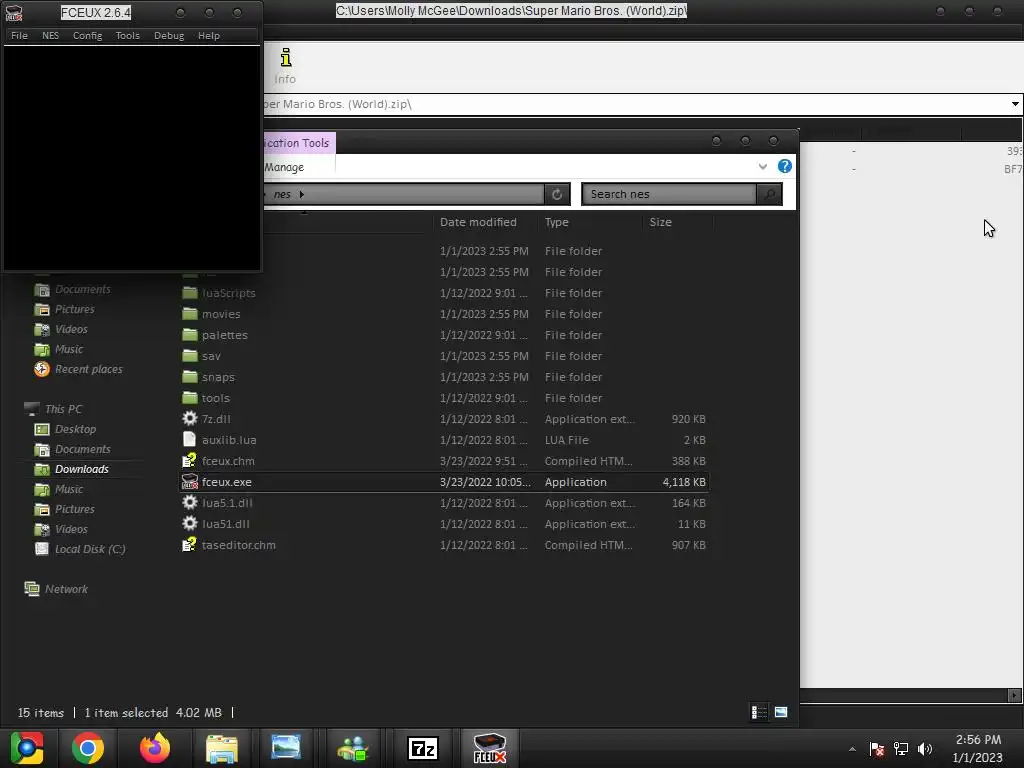Select the Application Tools ribbon tab

pos(299,142)
